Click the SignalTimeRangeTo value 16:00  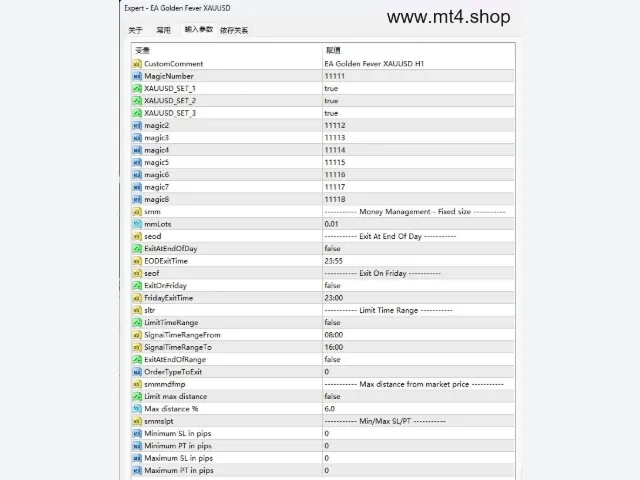tap(333, 347)
